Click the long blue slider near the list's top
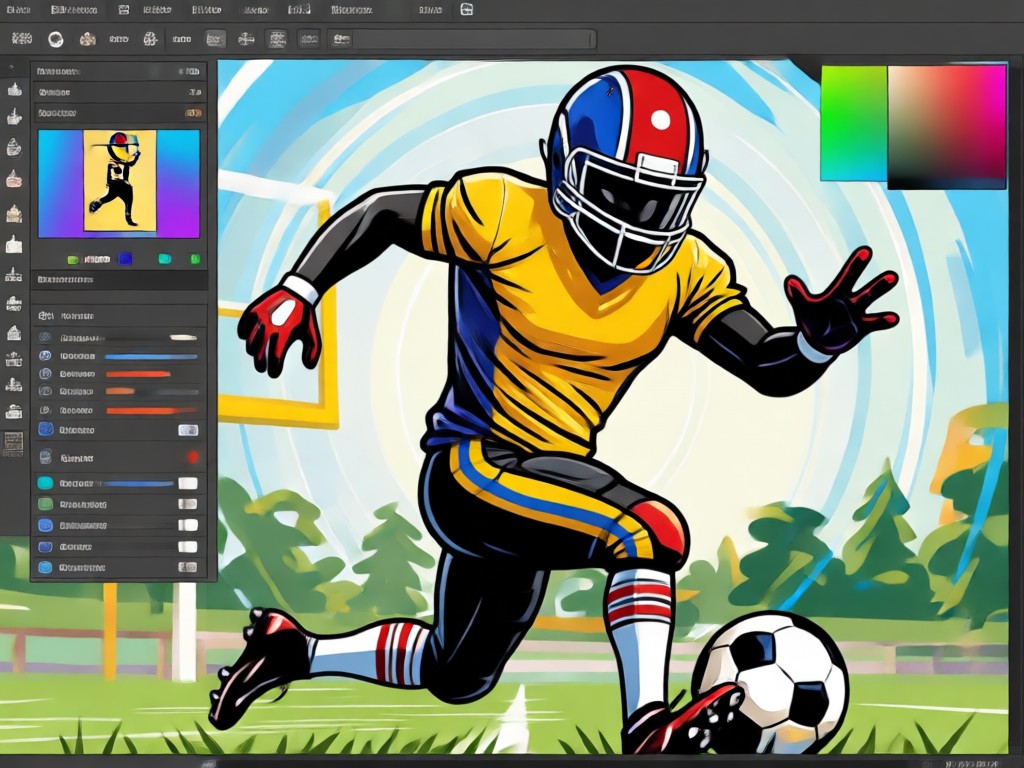Image resolution: width=1024 pixels, height=768 pixels. [x=151, y=357]
